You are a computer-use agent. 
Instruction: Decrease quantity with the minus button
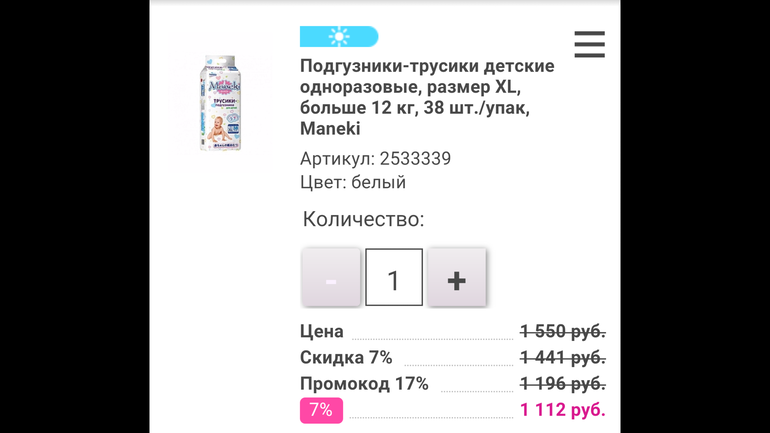pyautogui.click(x=331, y=277)
